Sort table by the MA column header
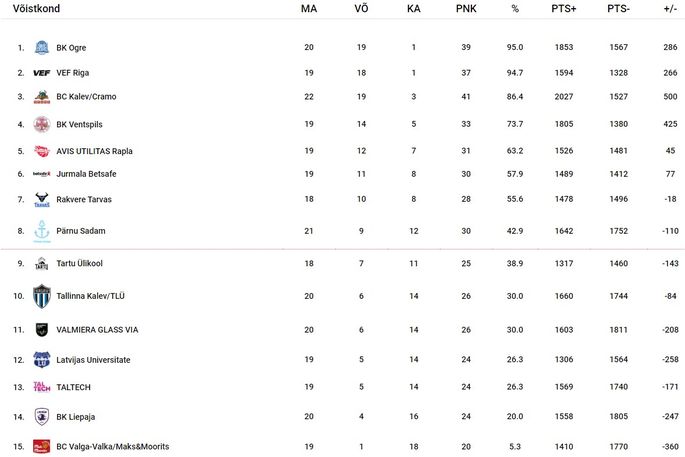This screenshot has width=685, height=457. click(x=309, y=9)
